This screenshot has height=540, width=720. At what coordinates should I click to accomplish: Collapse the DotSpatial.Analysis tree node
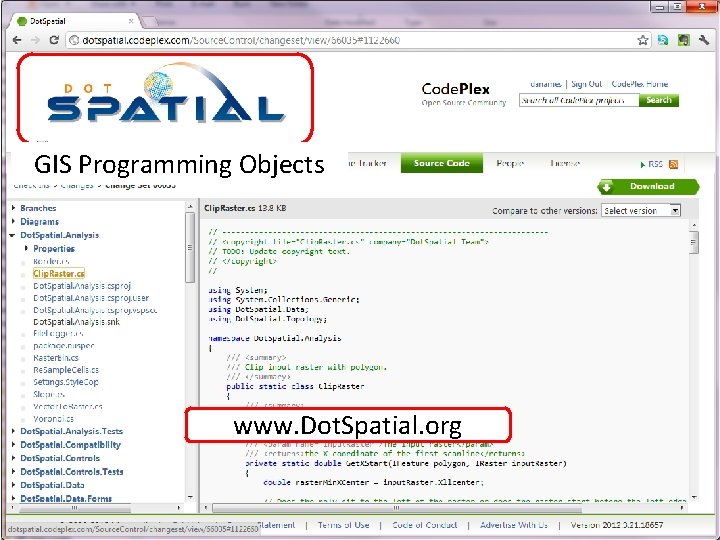(x=12, y=235)
